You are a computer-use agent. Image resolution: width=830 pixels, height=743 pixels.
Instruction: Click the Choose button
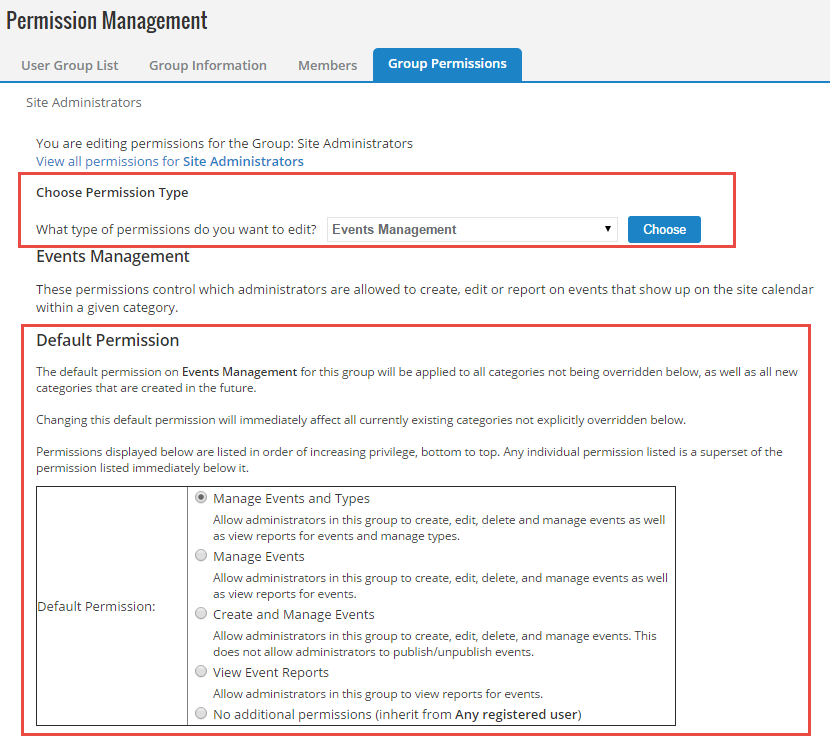pos(664,229)
